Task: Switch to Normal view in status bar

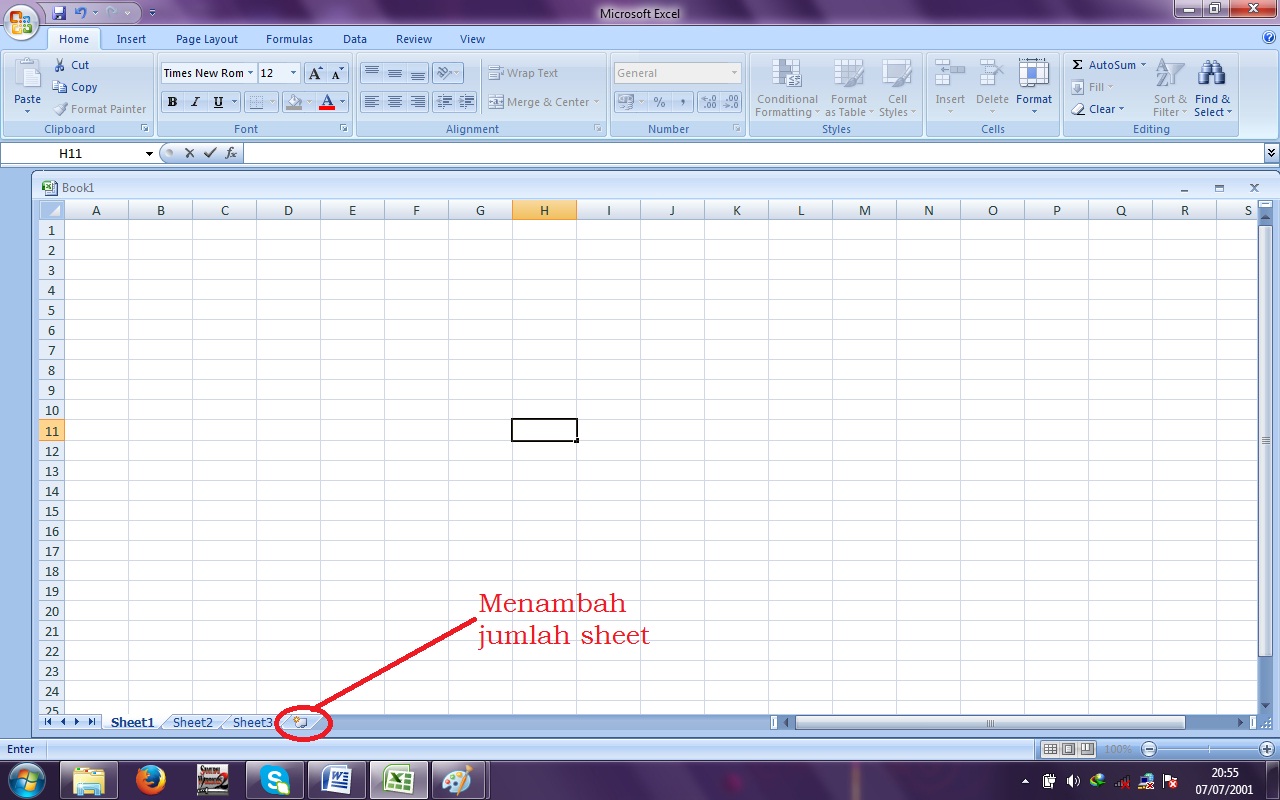Action: click(1050, 749)
